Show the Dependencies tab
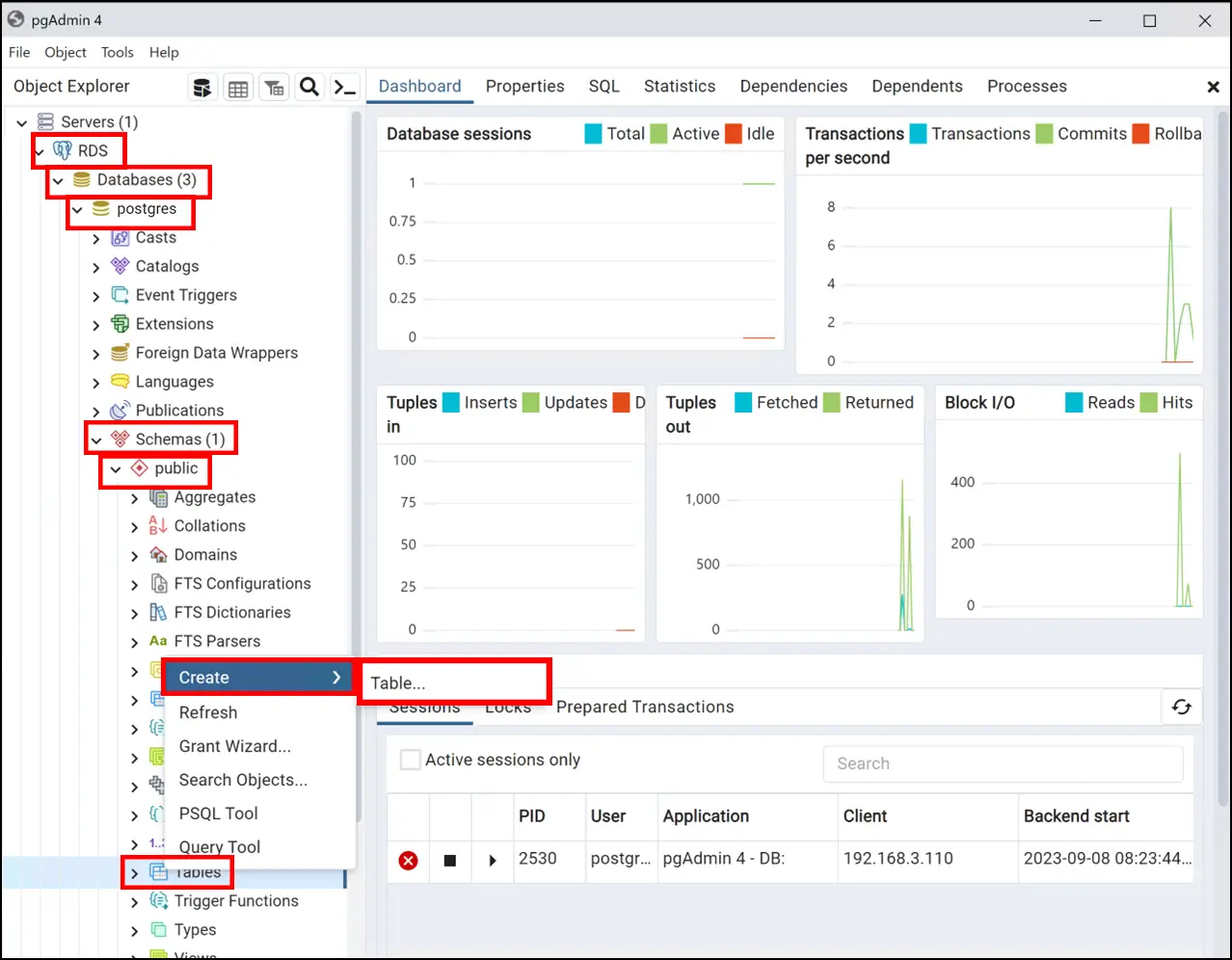 tap(793, 86)
